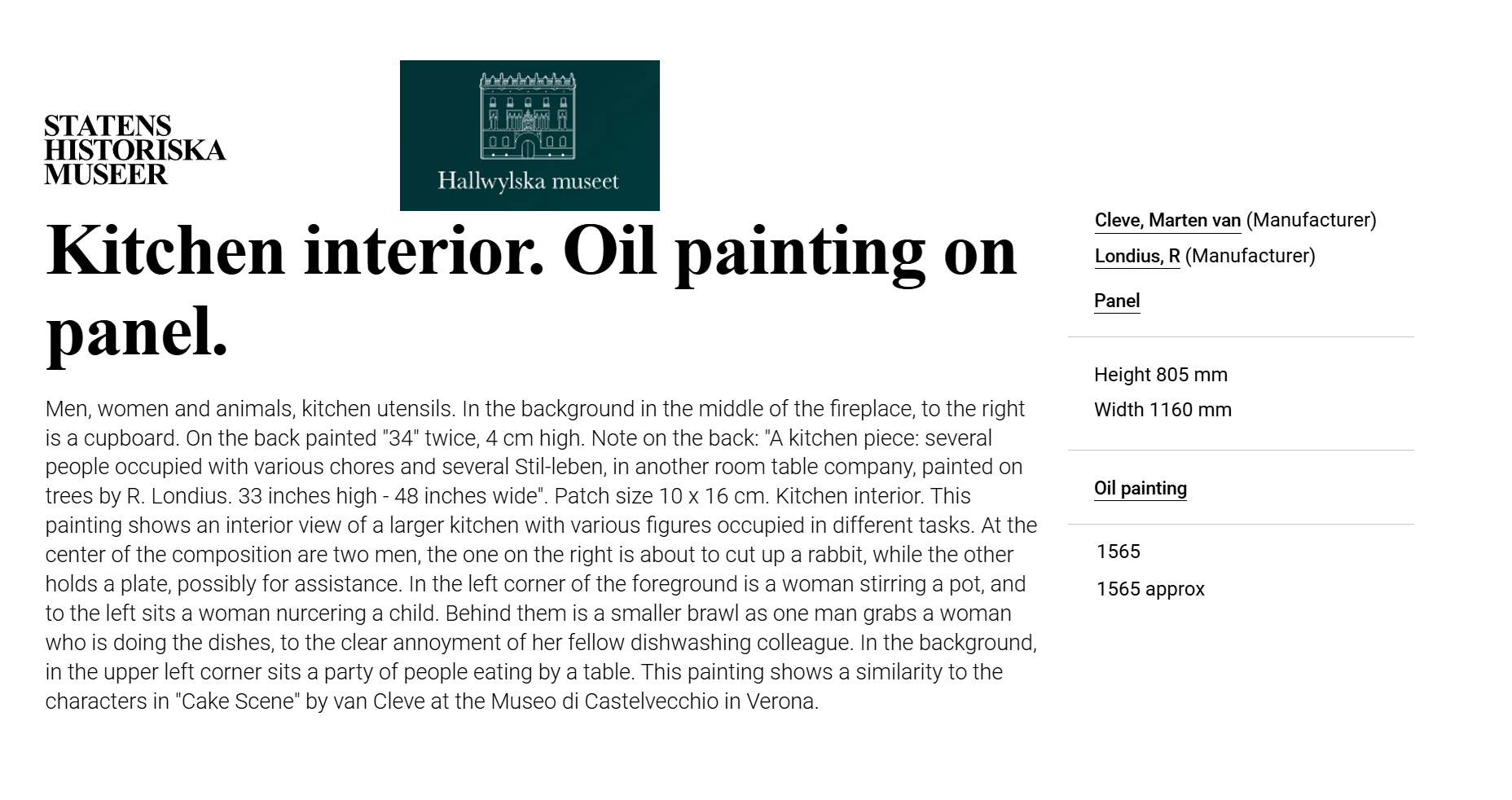Click the Height 805 mm text
1512x800 pixels.
pyautogui.click(x=1160, y=375)
